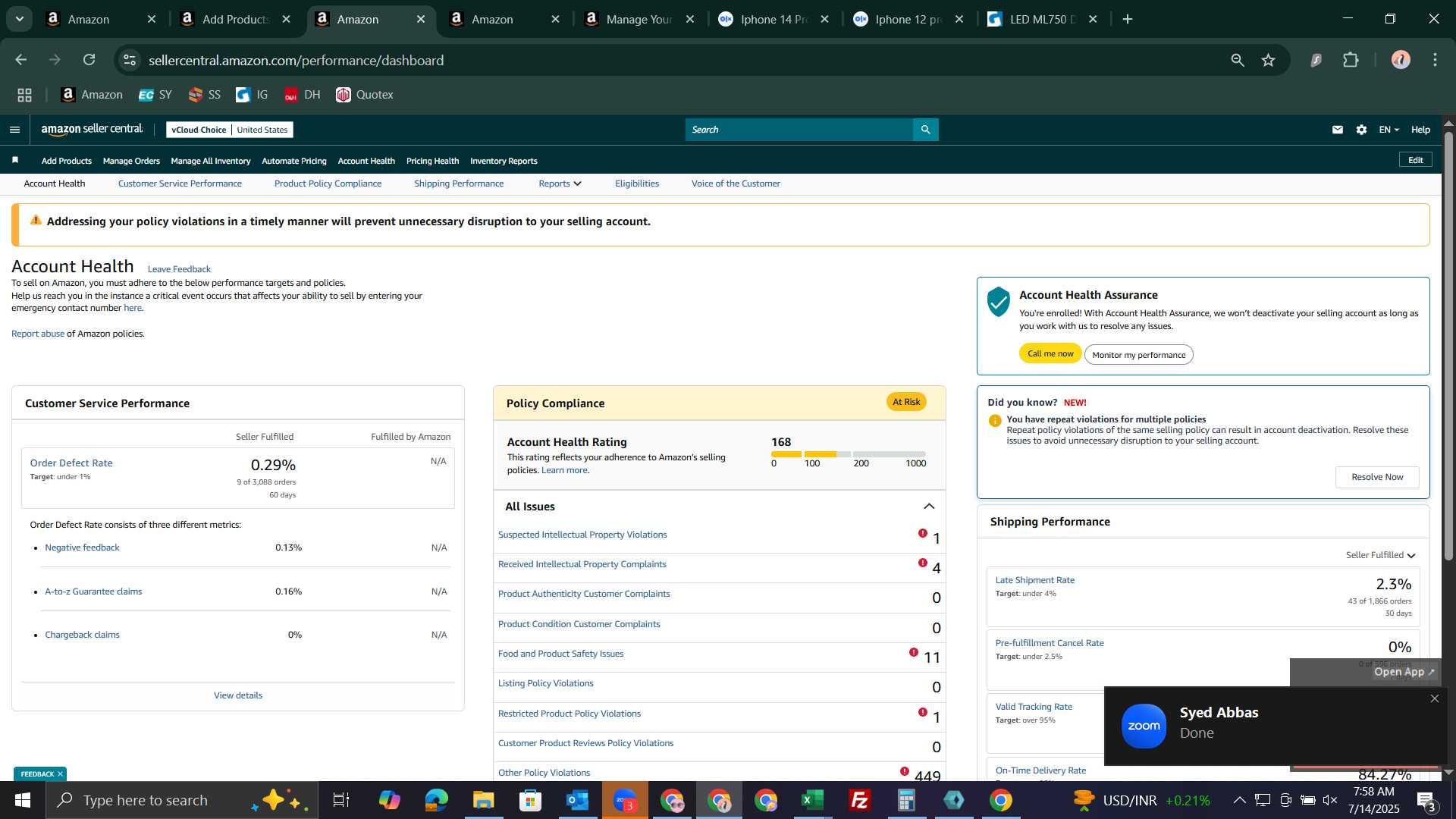Viewport: 1456px width, 819px height.
Task: Click the Call me now button
Action: [x=1050, y=353]
